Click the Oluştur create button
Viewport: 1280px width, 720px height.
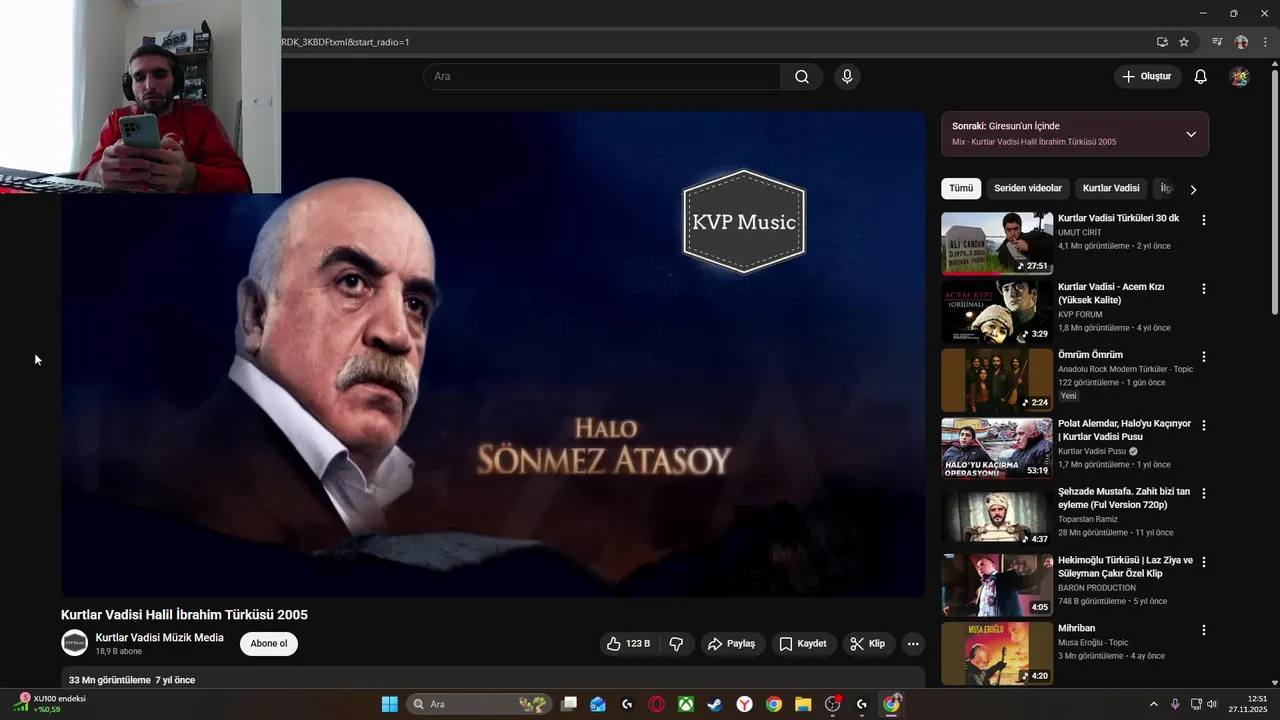(1147, 76)
